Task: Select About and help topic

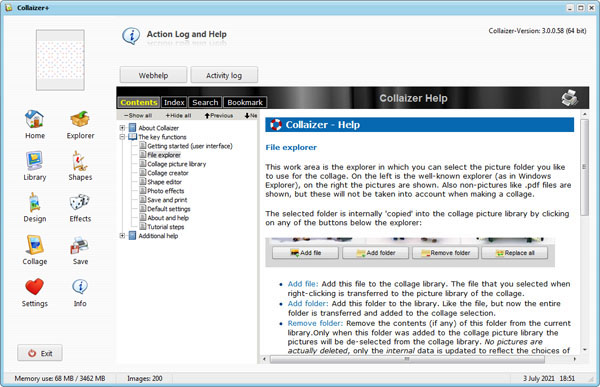Action: tap(168, 217)
